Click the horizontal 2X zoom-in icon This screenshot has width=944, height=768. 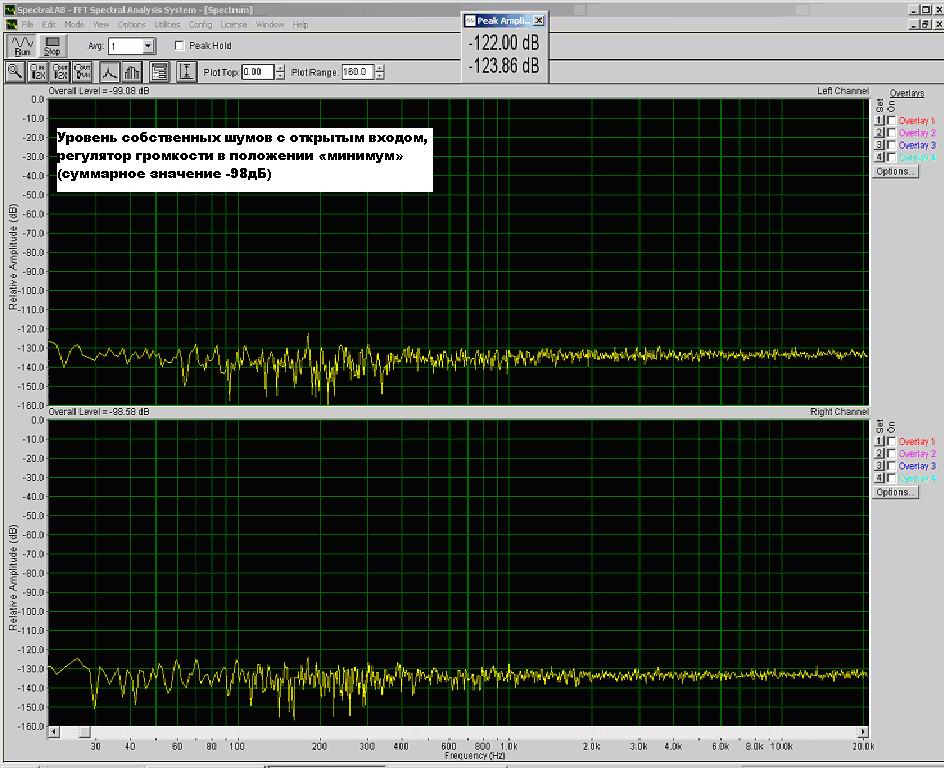pos(38,72)
